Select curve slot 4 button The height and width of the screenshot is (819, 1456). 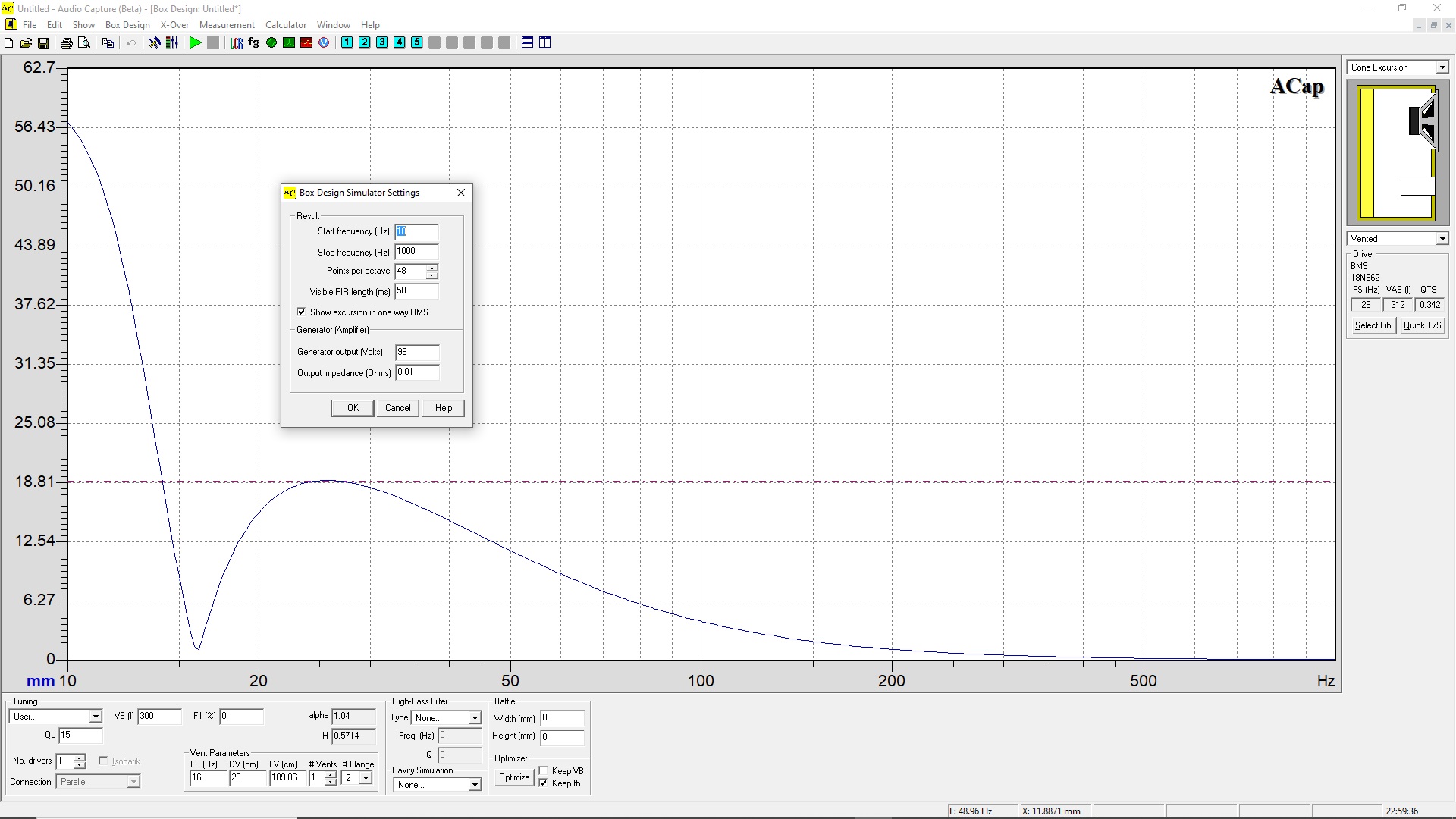tap(400, 43)
